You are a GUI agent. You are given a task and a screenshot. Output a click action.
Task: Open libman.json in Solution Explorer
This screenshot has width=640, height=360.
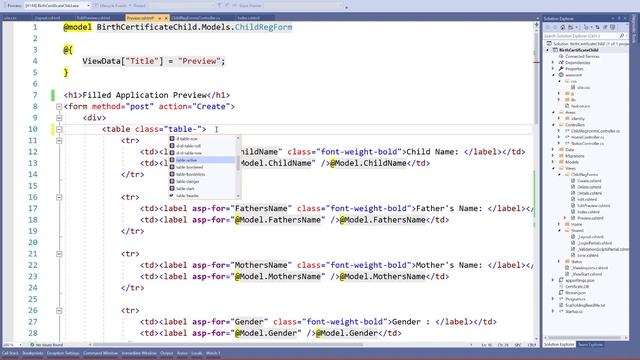[x=576, y=293]
